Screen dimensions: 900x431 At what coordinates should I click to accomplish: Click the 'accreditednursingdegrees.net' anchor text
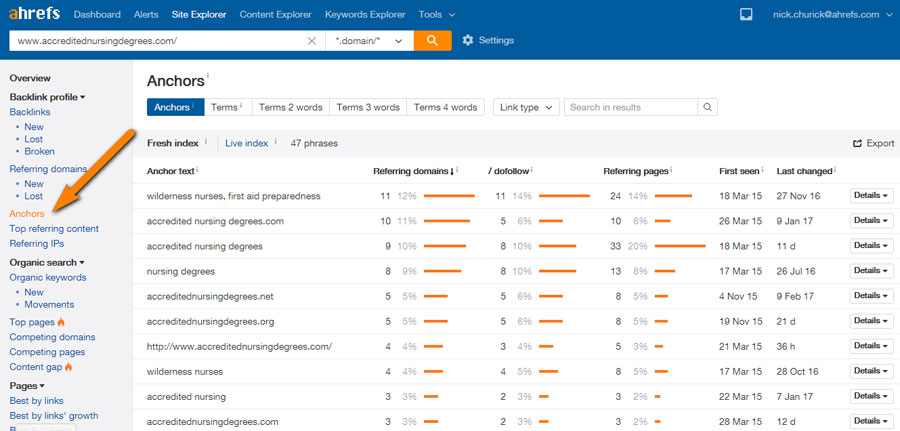coord(210,297)
